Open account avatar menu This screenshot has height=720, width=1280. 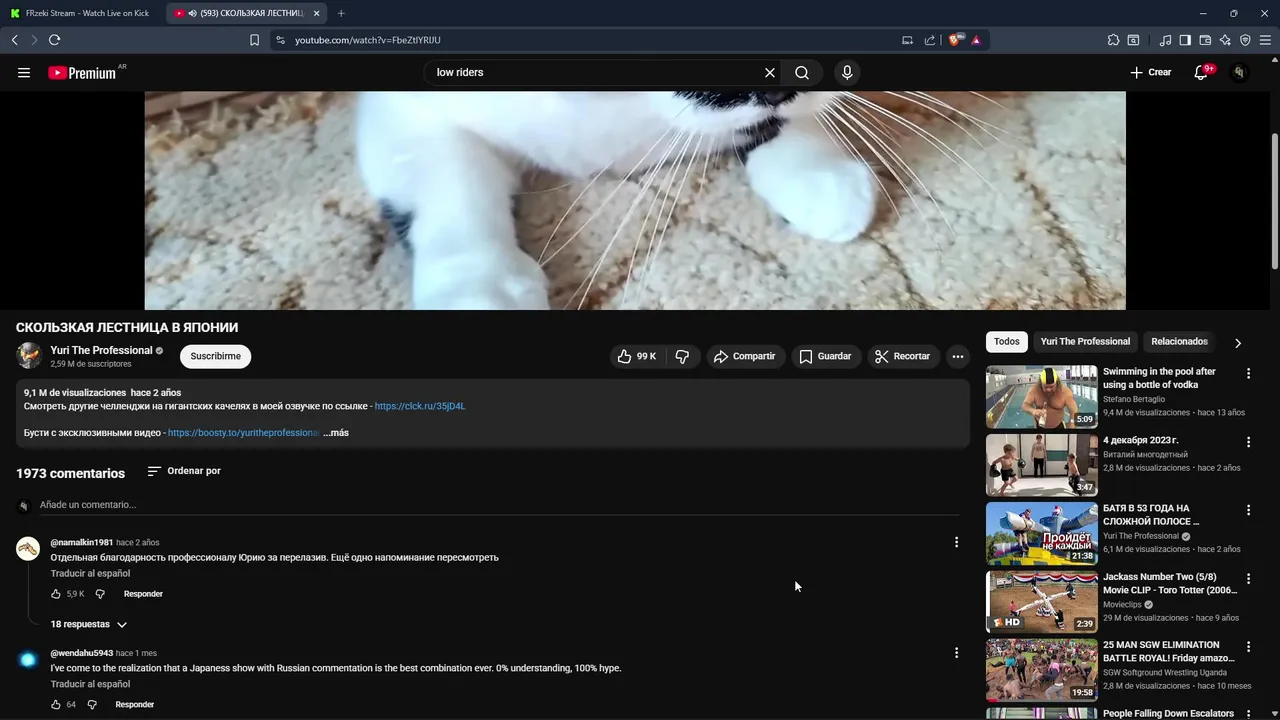1239,73
